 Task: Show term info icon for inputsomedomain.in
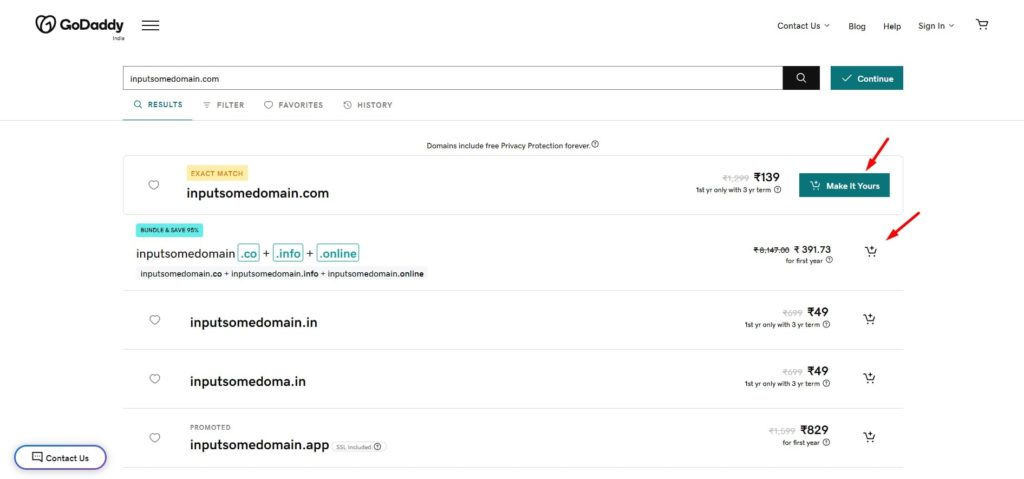tap(826, 324)
